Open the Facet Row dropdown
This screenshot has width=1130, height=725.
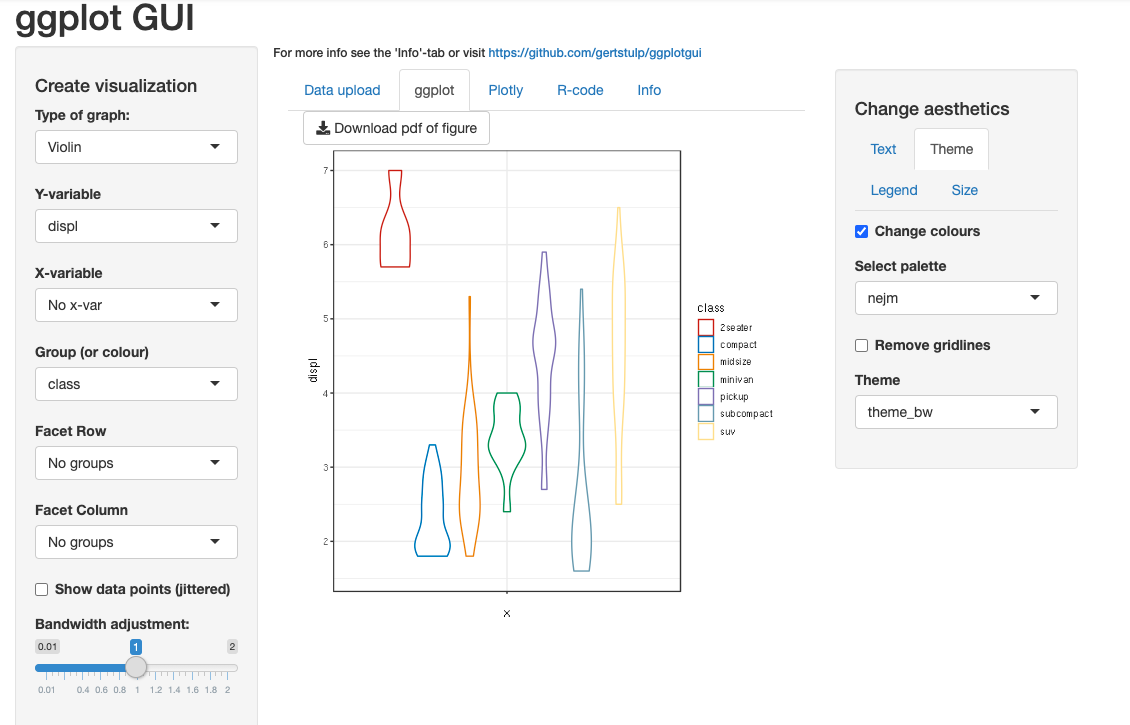(x=136, y=463)
